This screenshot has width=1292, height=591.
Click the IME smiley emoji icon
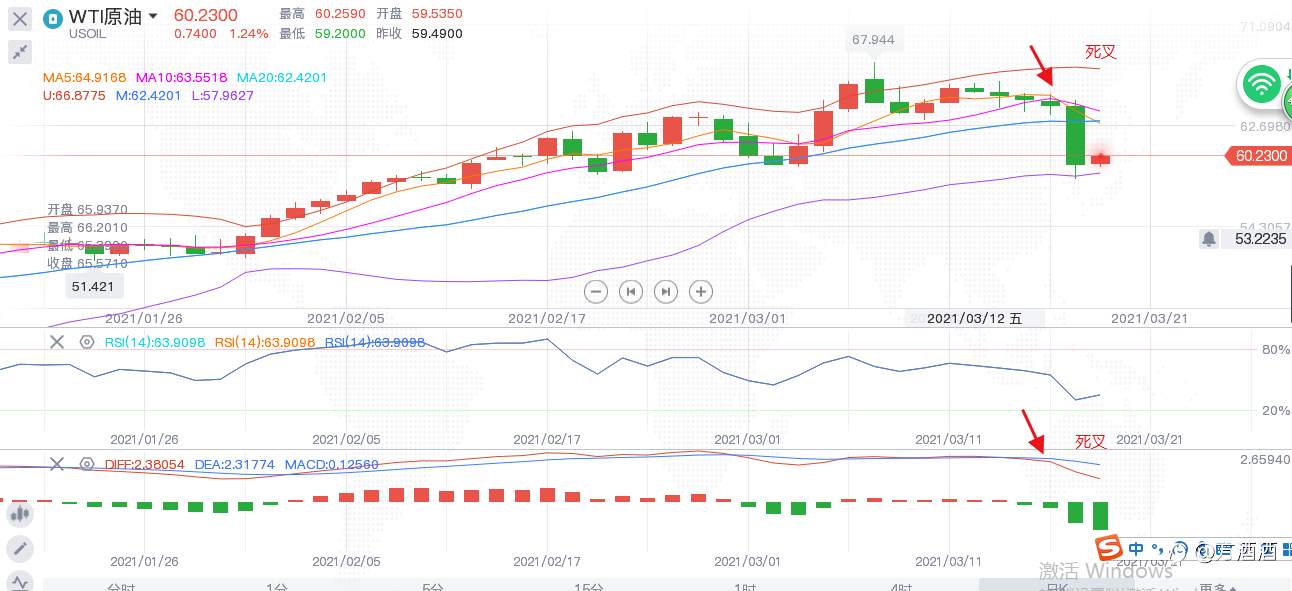1180,549
